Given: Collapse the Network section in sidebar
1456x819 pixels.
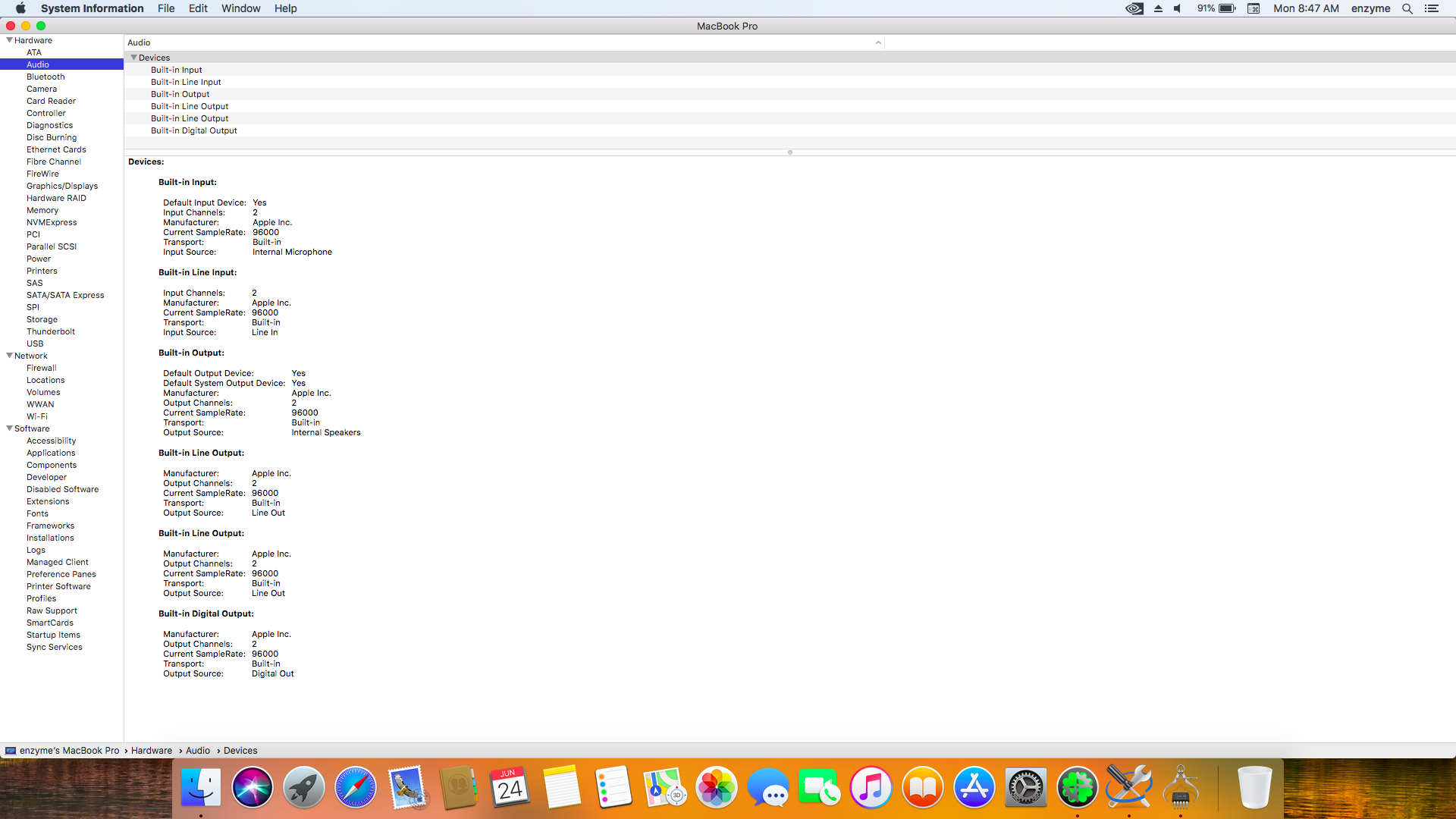Looking at the screenshot, I should (x=9, y=356).
